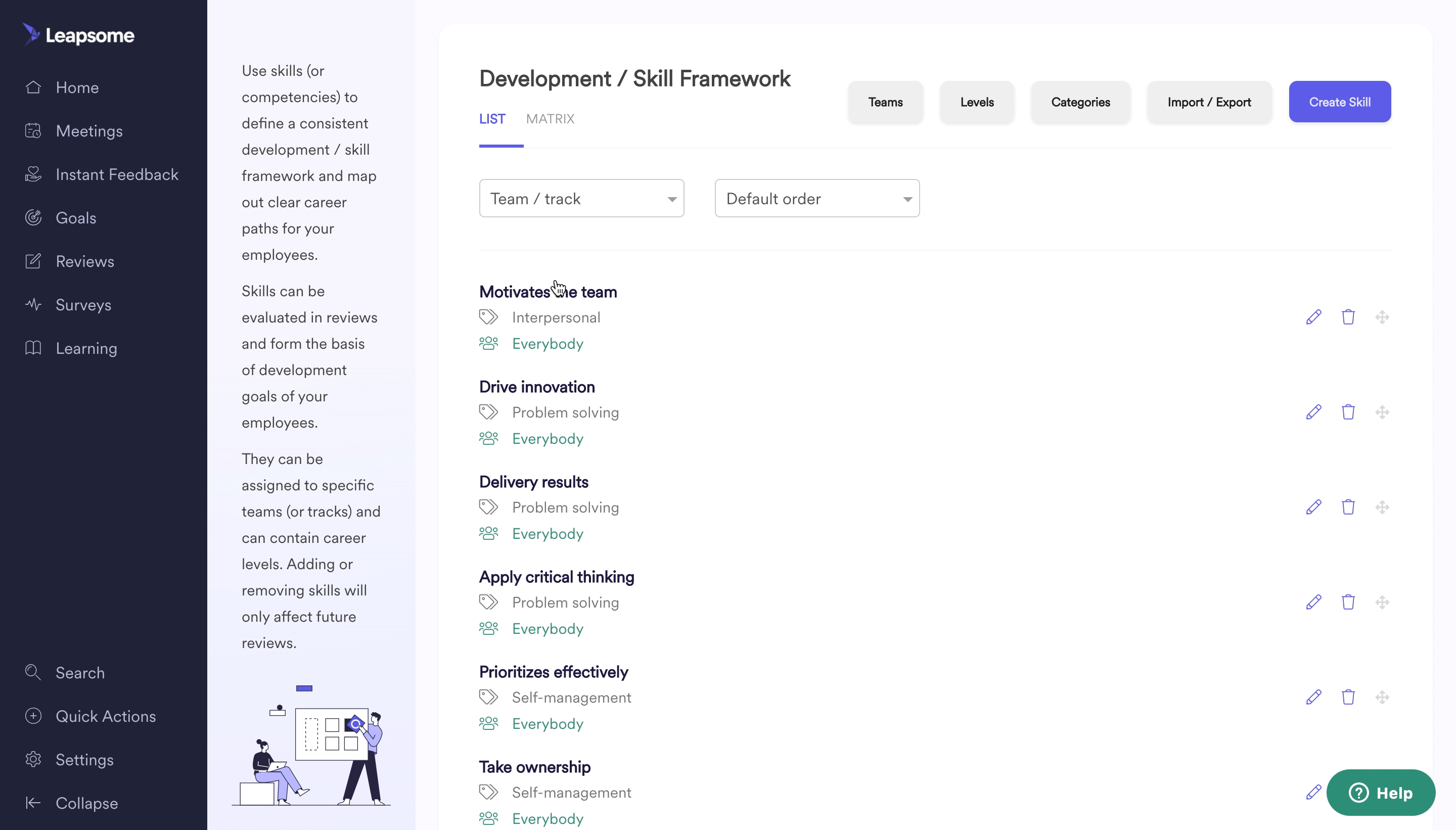Open Apply critical thinking skill title
Viewport: 1456px width, 830px height.
tap(557, 577)
